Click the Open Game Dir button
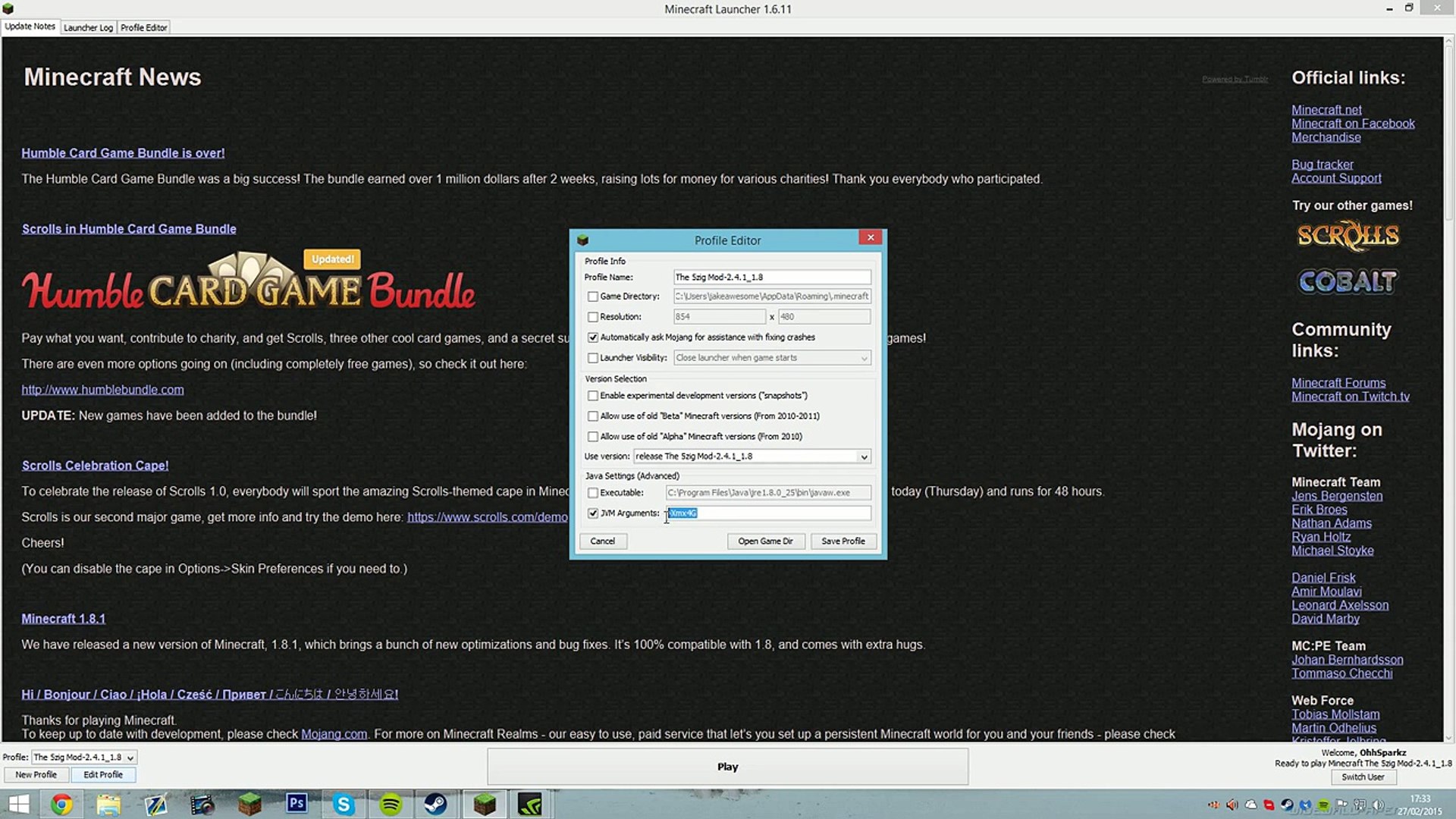 click(x=765, y=541)
